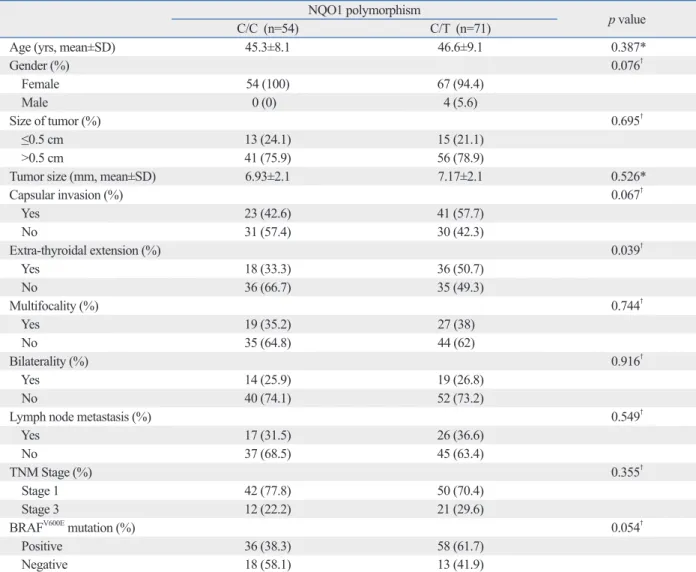Select the 'Age (yrs, mean±SD)' row label

point(62,47)
